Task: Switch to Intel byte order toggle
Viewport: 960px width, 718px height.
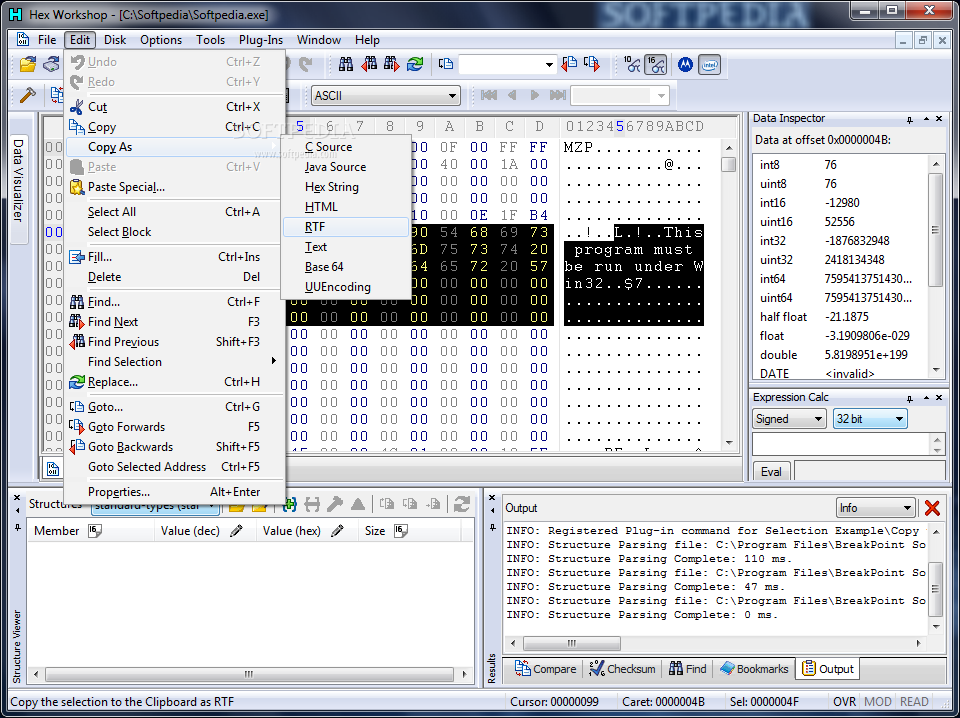Action: click(x=710, y=64)
